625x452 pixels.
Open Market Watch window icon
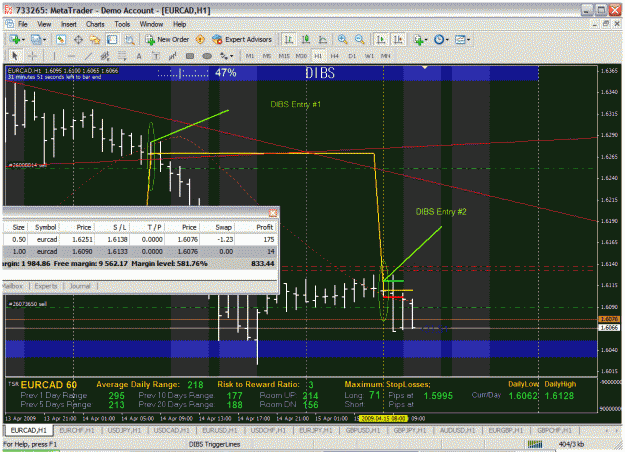click(x=61, y=39)
